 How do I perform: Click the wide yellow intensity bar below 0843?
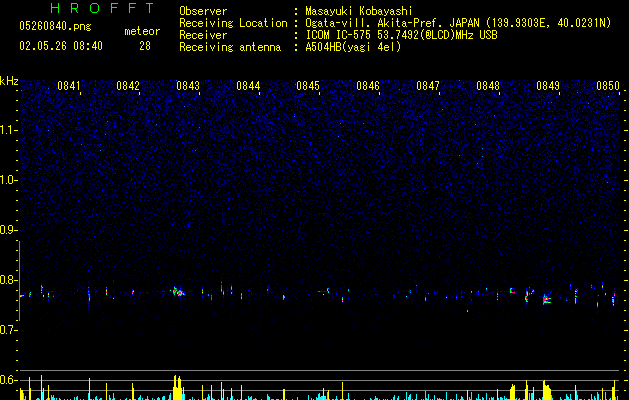coord(177,388)
